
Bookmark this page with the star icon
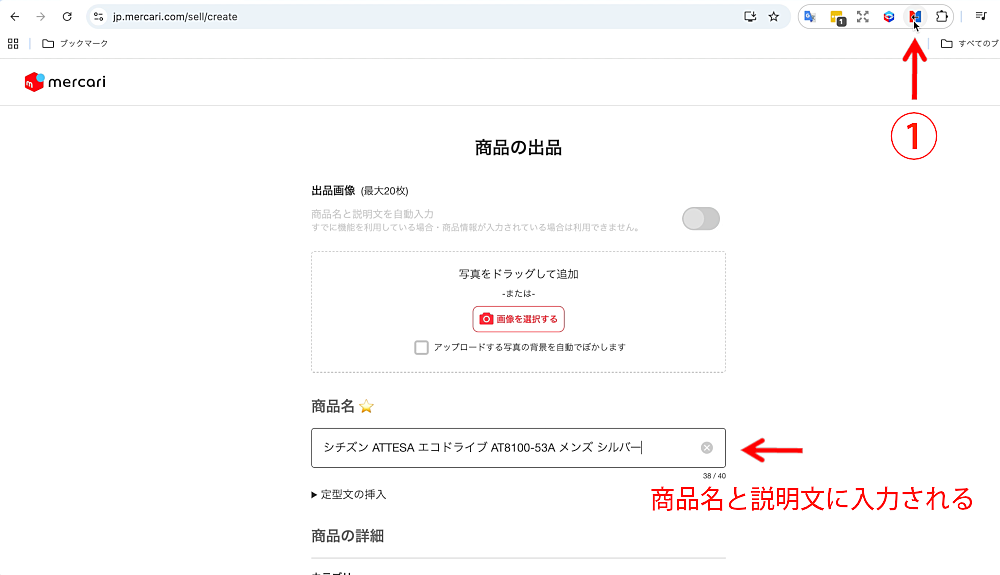774,17
